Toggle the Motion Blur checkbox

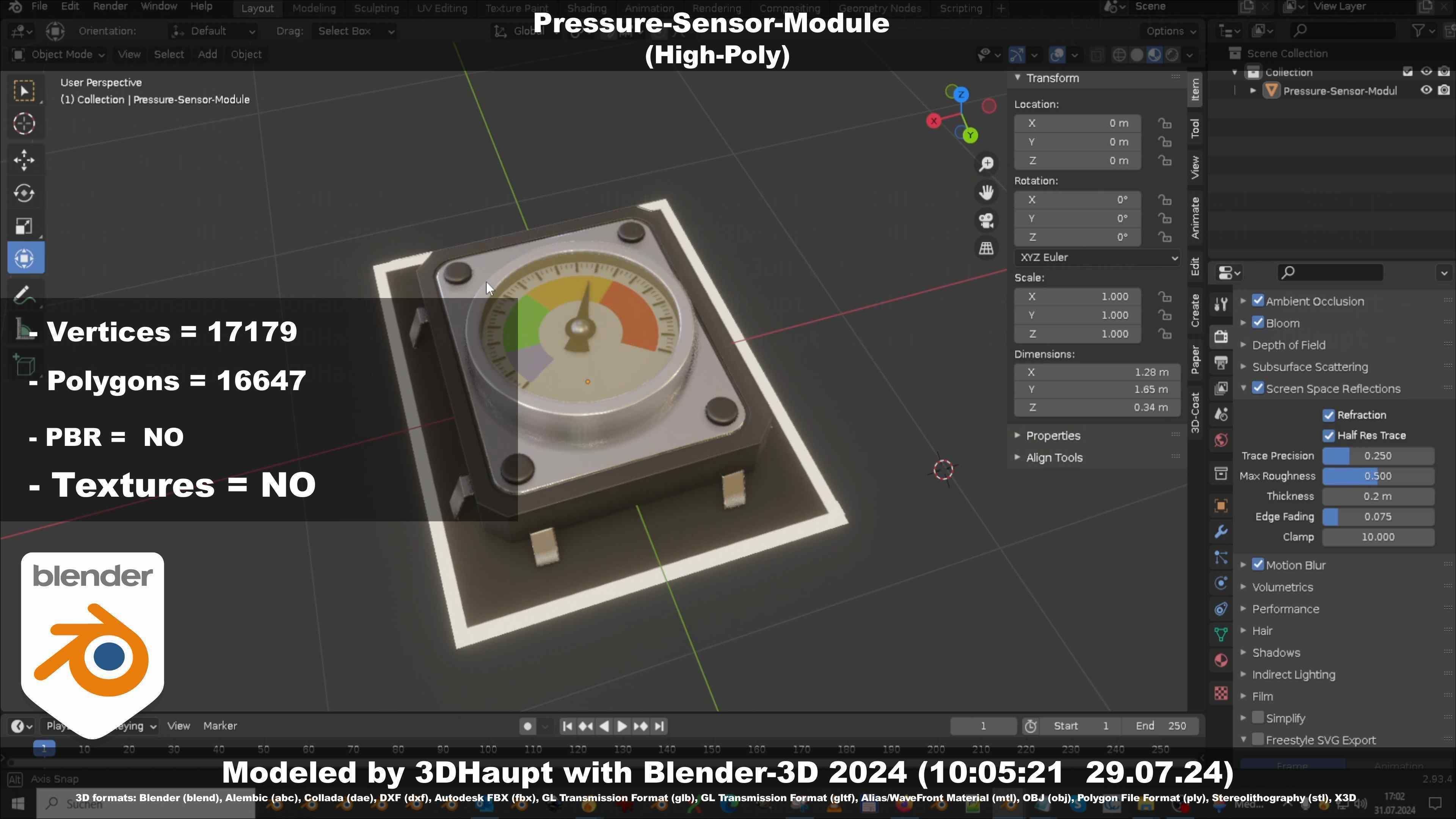pos(1258,565)
